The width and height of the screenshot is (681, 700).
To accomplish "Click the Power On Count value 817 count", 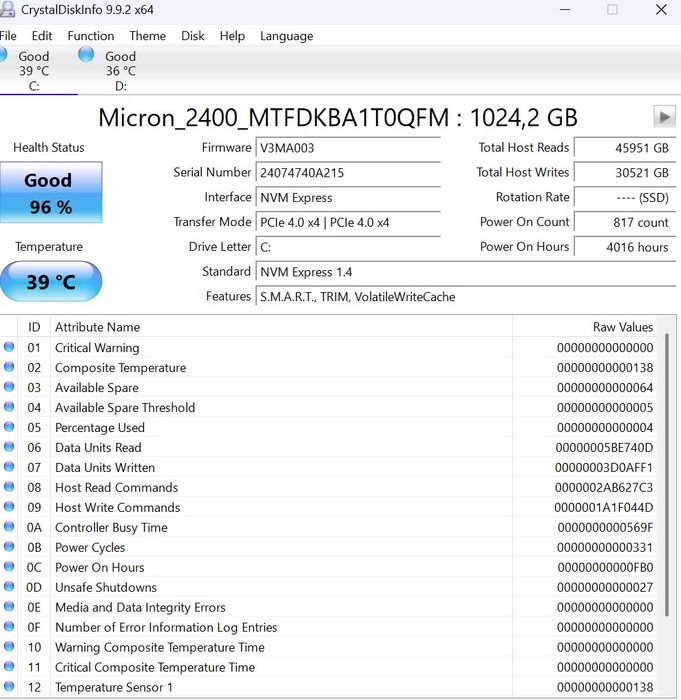I will [x=625, y=222].
